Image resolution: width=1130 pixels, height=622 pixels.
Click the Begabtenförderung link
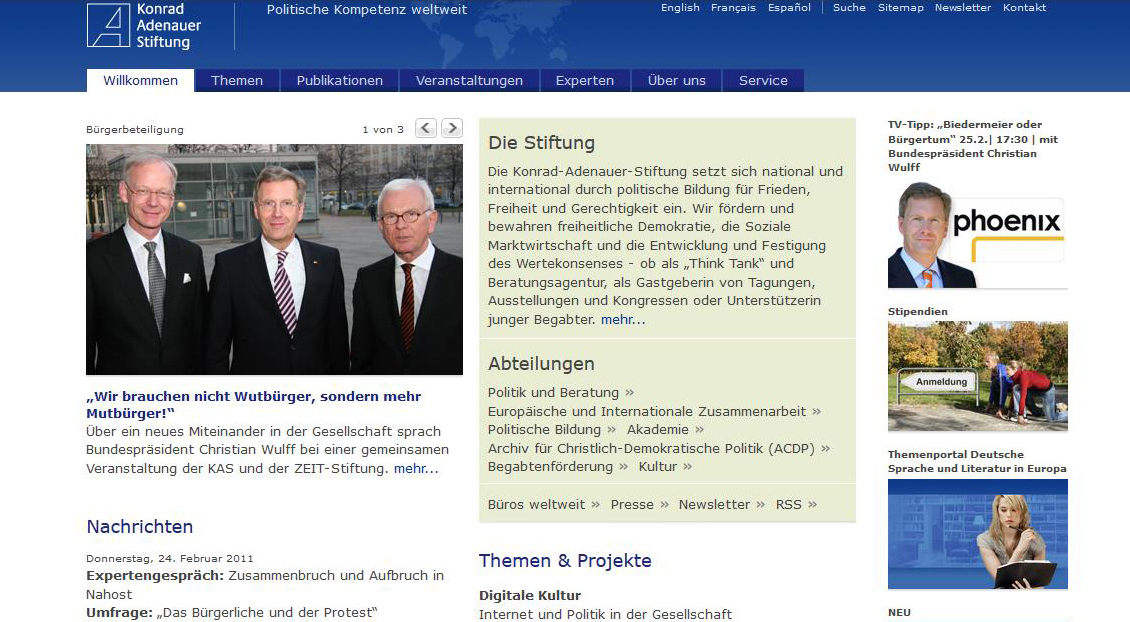coord(550,467)
